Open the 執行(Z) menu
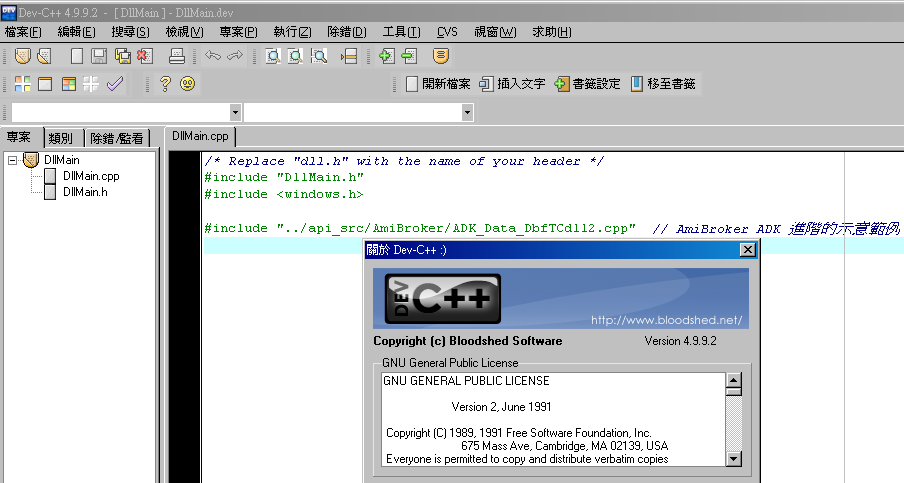 coord(292,32)
